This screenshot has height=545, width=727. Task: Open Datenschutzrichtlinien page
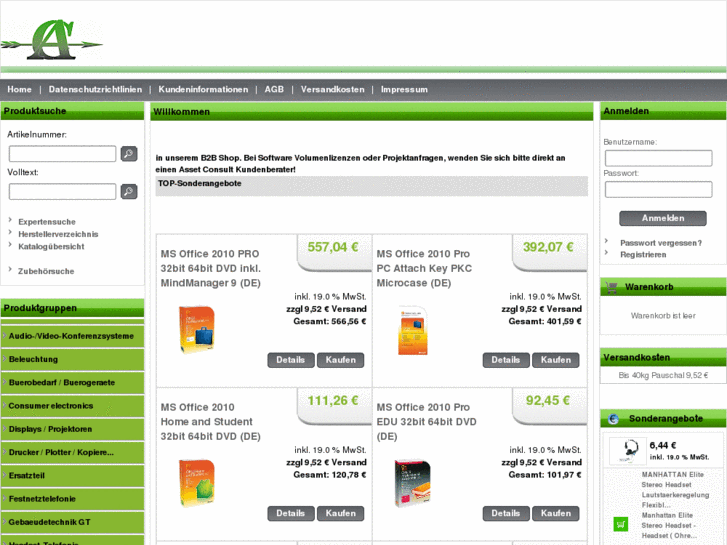96,90
